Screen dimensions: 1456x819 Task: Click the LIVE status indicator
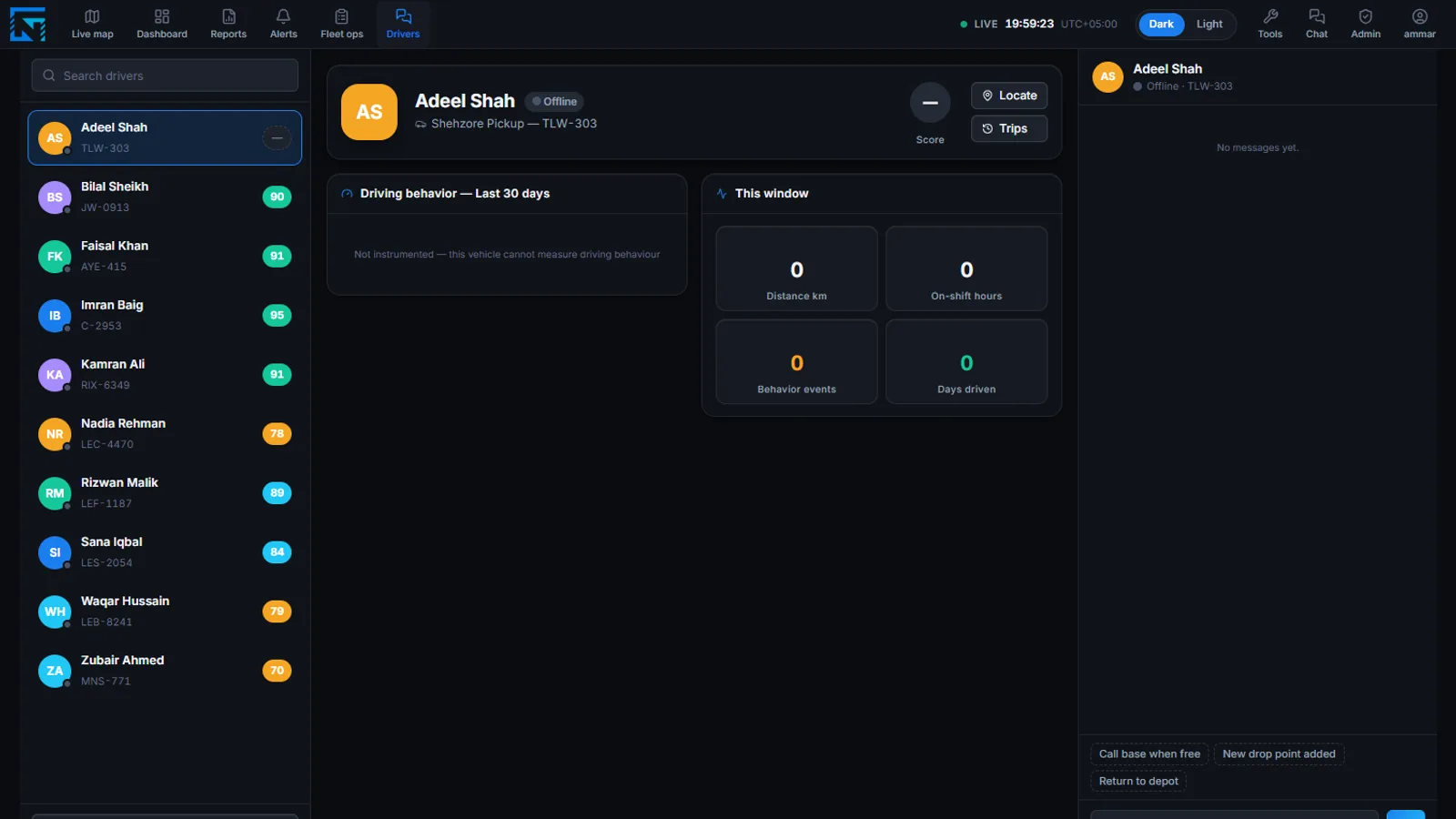point(978,24)
